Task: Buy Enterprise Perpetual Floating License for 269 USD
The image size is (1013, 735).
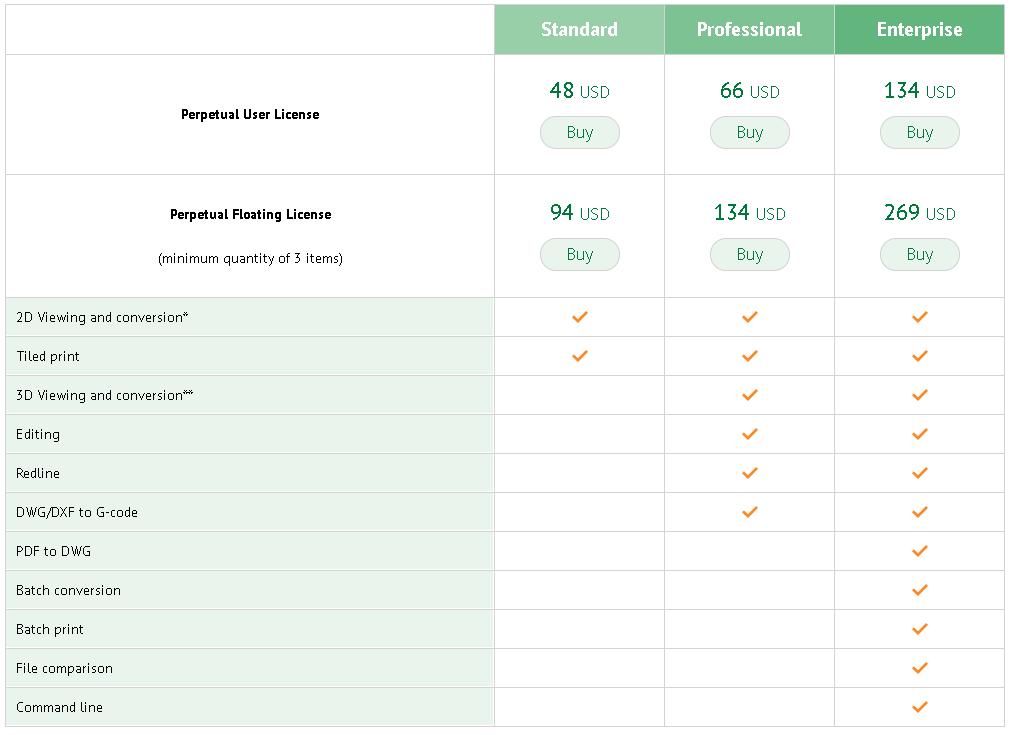Action: tap(920, 255)
